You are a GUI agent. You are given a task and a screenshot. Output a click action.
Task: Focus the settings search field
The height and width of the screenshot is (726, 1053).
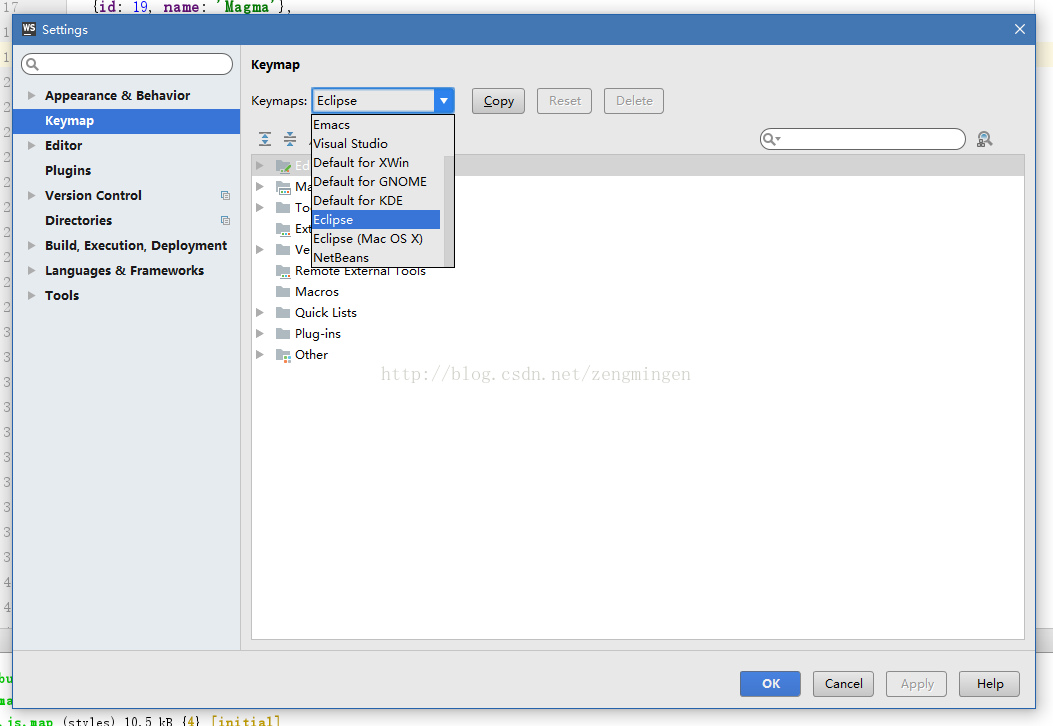tap(127, 64)
